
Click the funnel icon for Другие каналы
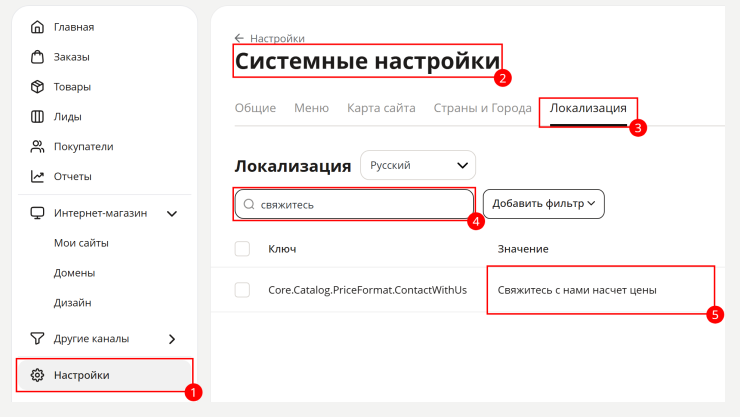click(37, 338)
